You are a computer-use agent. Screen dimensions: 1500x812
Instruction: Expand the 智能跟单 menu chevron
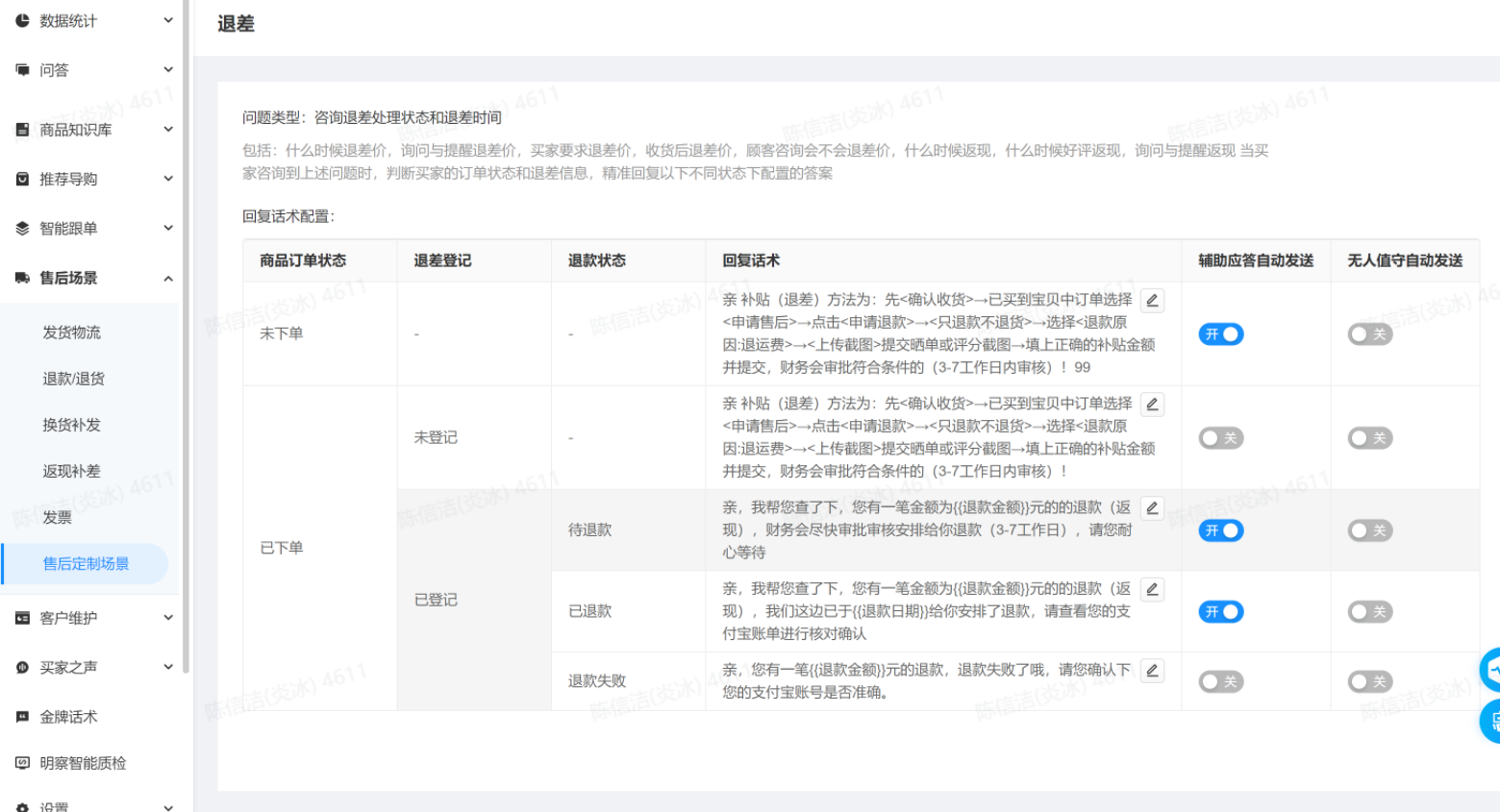(168, 229)
